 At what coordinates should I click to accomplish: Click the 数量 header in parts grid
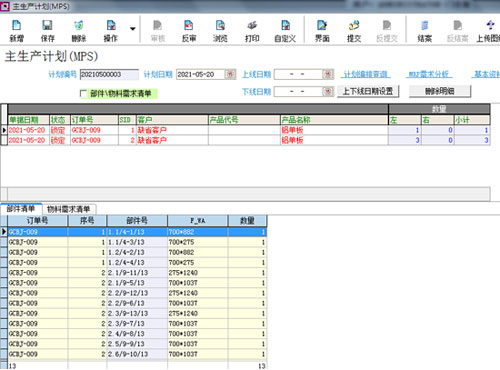click(247, 221)
